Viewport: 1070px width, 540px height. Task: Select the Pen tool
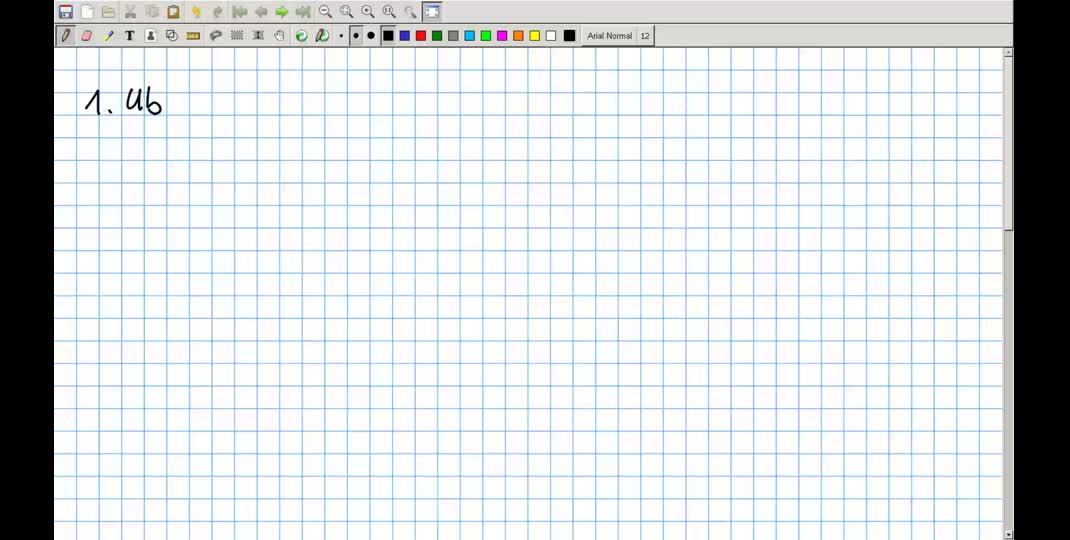pos(66,35)
